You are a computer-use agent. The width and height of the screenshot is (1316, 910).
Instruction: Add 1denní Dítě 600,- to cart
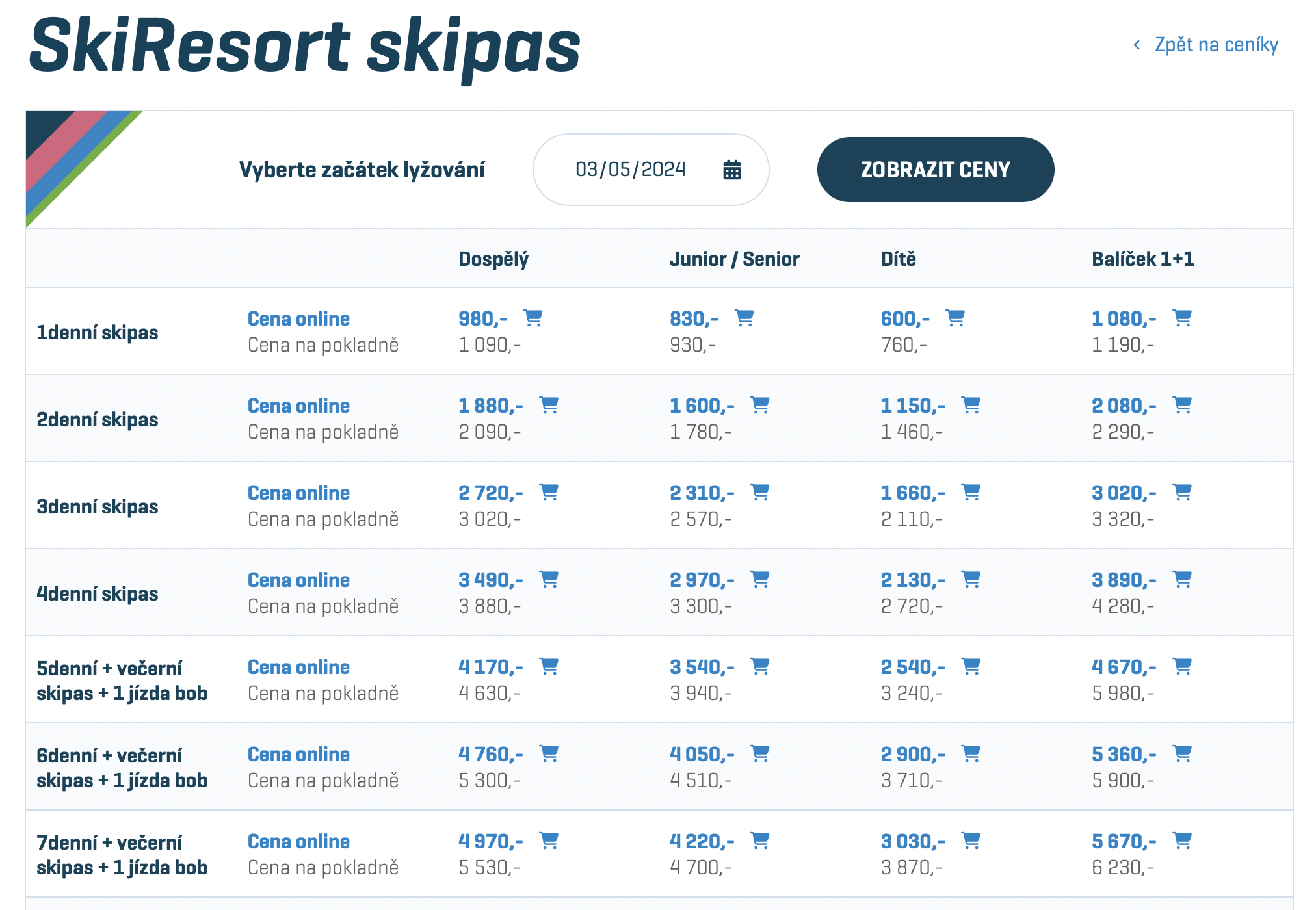955,318
